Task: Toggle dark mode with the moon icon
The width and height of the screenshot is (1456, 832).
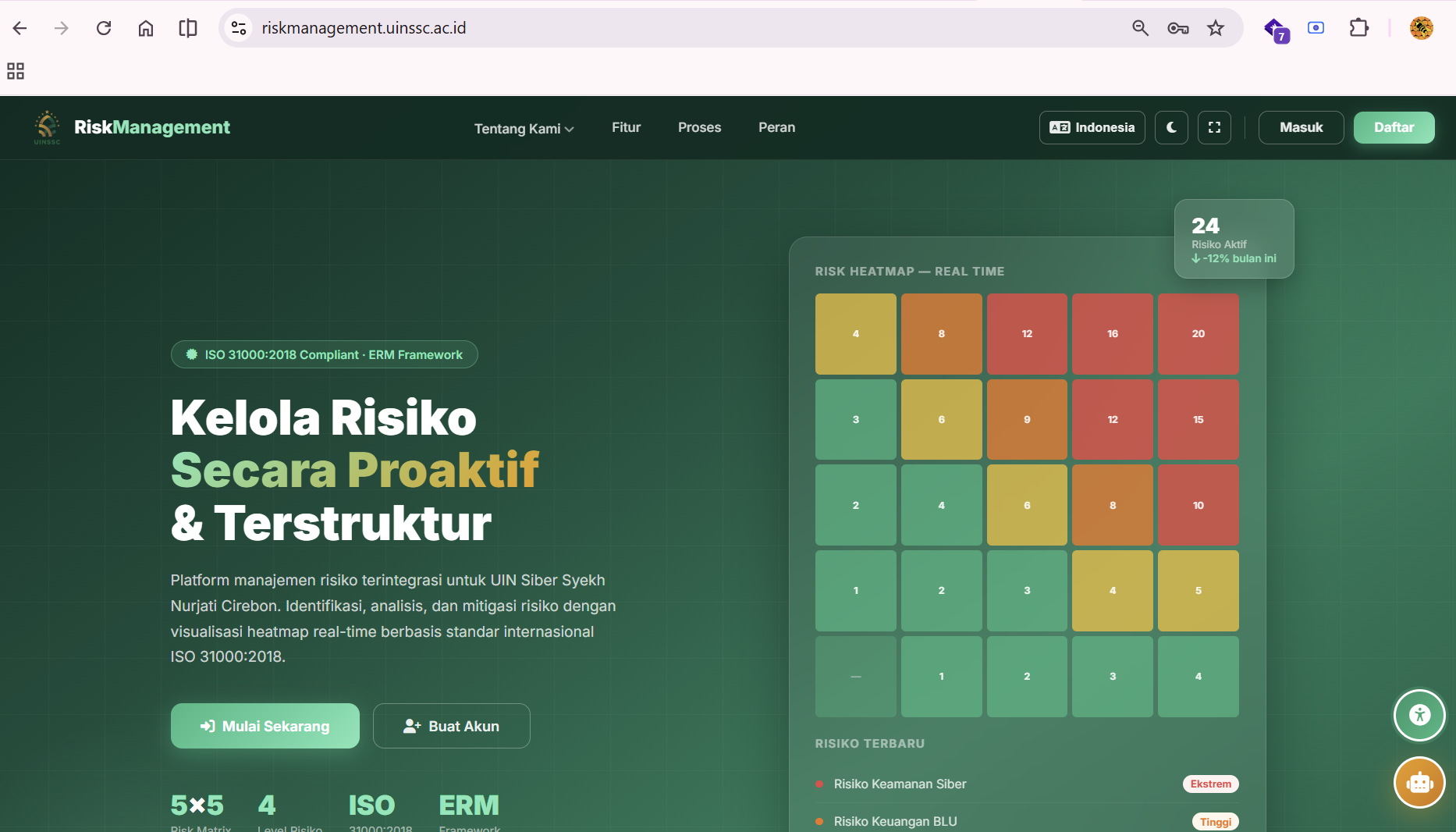Action: (x=1171, y=127)
